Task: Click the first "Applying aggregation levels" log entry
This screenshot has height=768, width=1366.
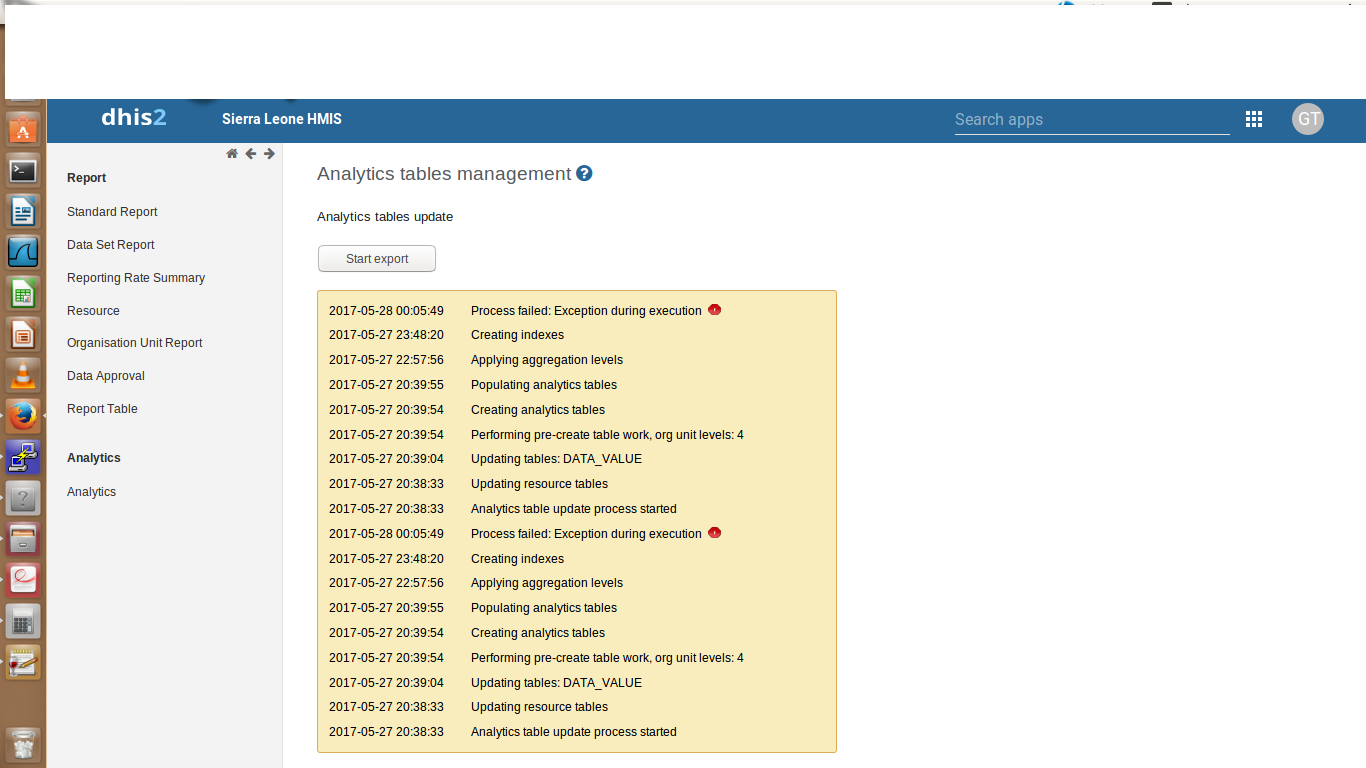Action: (x=547, y=360)
